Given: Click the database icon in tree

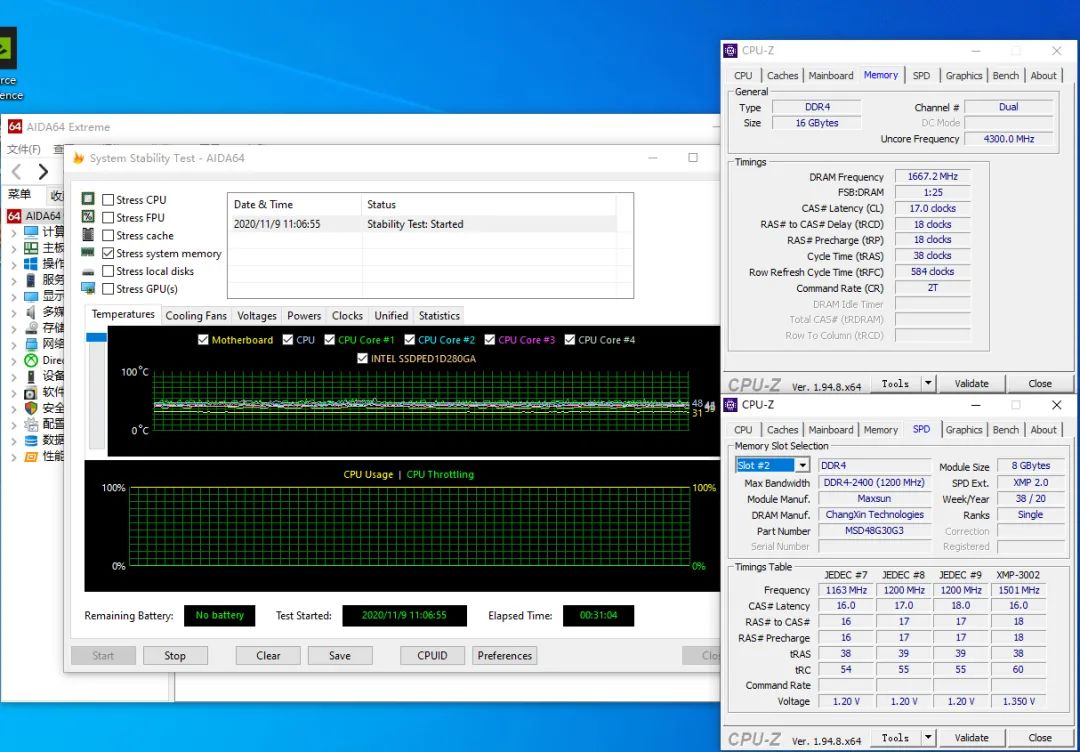Looking at the screenshot, I should click(x=31, y=440).
